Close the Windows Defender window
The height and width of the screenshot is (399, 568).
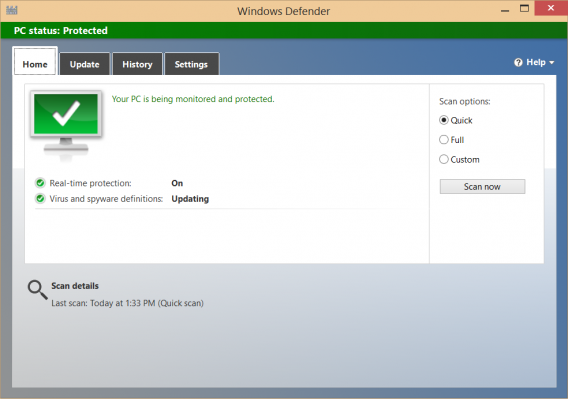(551, 8)
